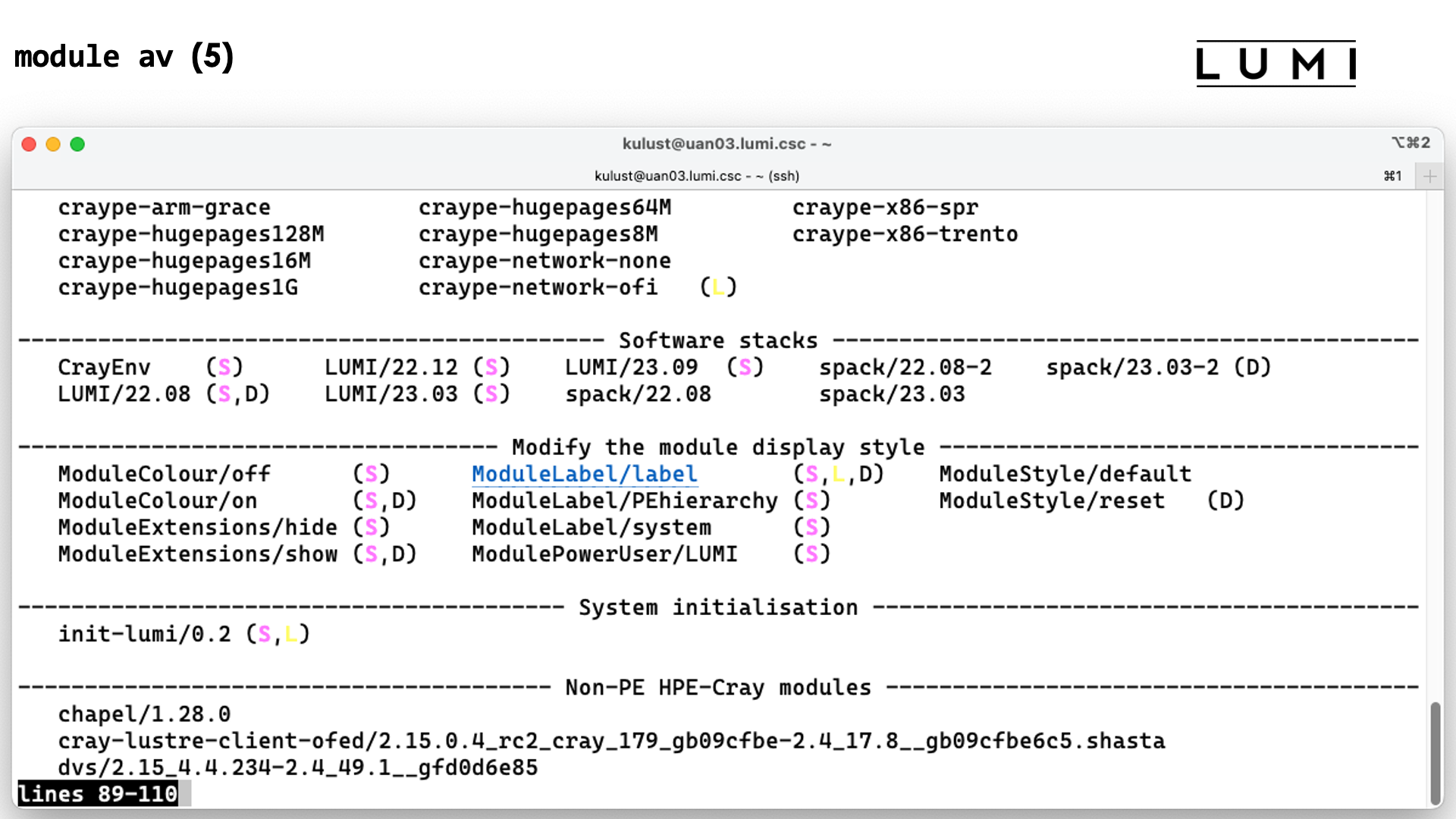Click on craype-x86-spr entry

pos(885,207)
